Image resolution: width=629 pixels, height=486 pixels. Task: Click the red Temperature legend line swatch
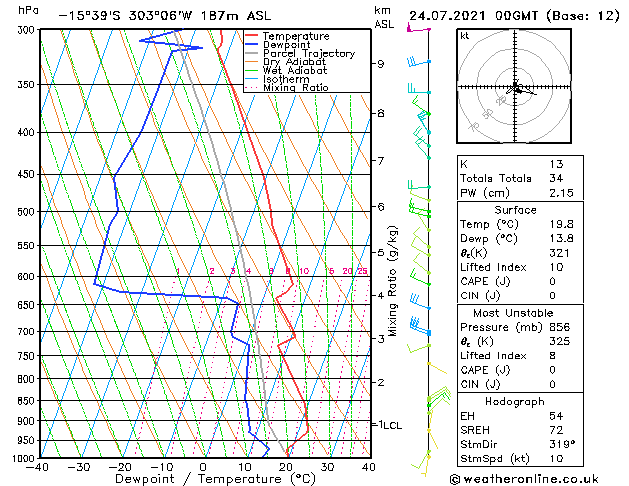pyautogui.click(x=251, y=36)
